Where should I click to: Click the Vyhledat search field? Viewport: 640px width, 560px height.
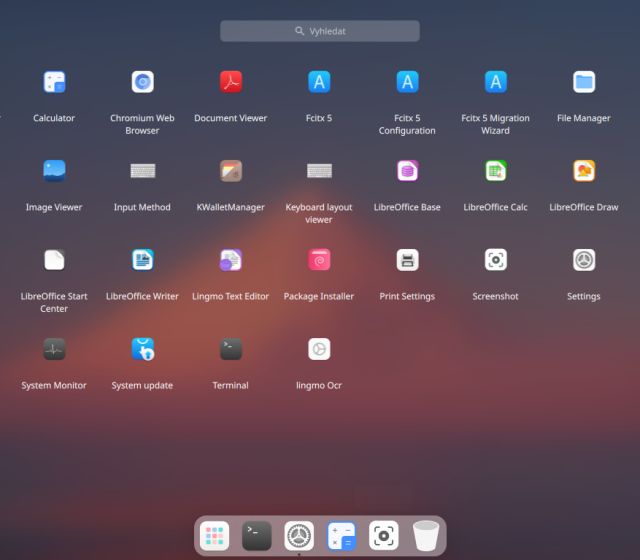click(x=320, y=32)
